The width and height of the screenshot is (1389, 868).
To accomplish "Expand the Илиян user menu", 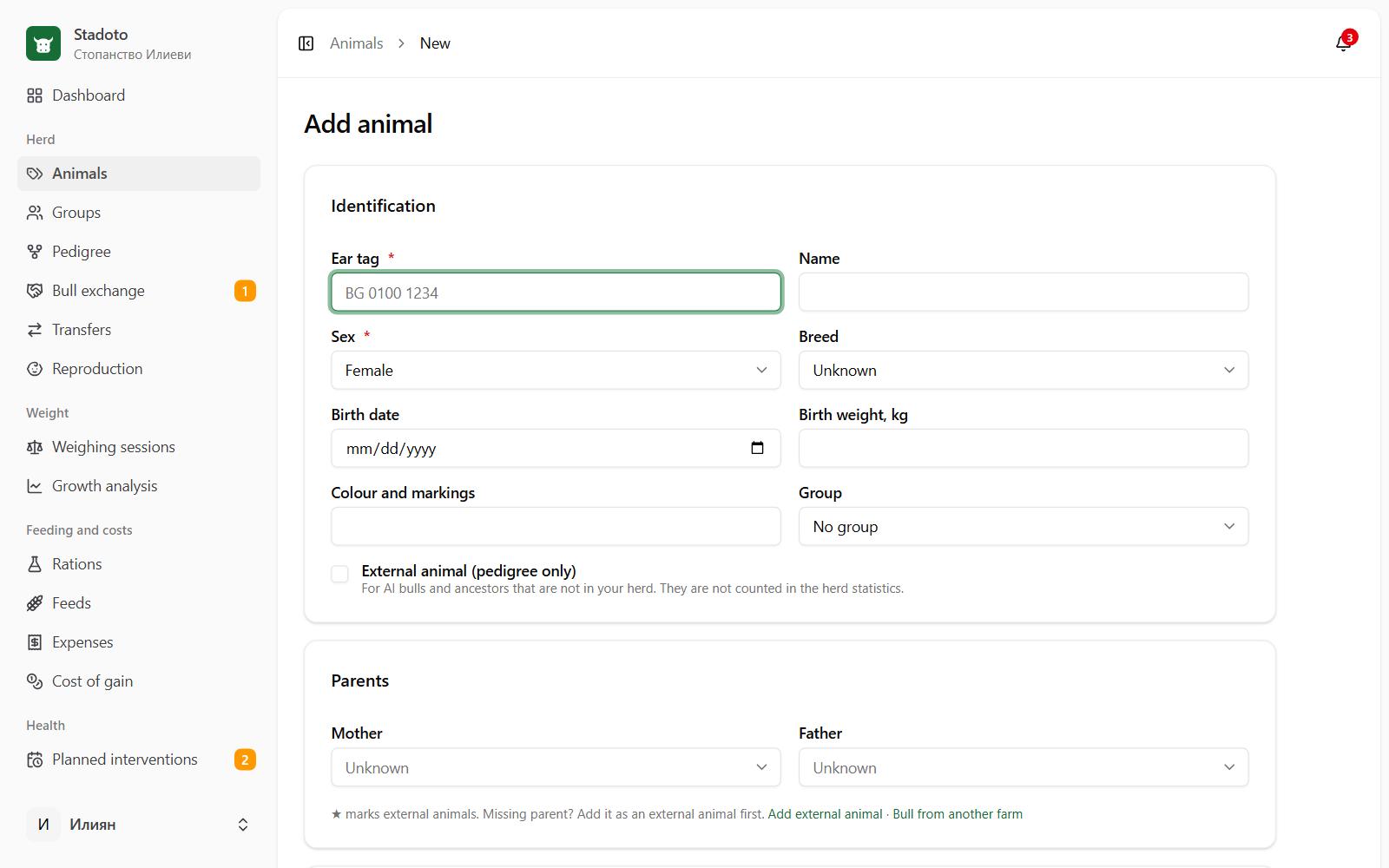I will coord(139,825).
